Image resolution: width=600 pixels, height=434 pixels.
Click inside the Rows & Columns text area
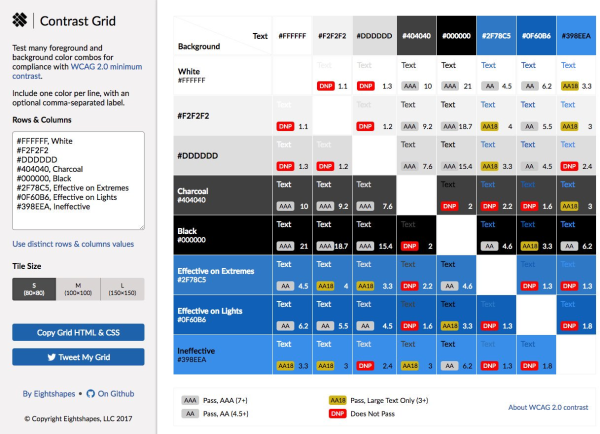pos(78,181)
